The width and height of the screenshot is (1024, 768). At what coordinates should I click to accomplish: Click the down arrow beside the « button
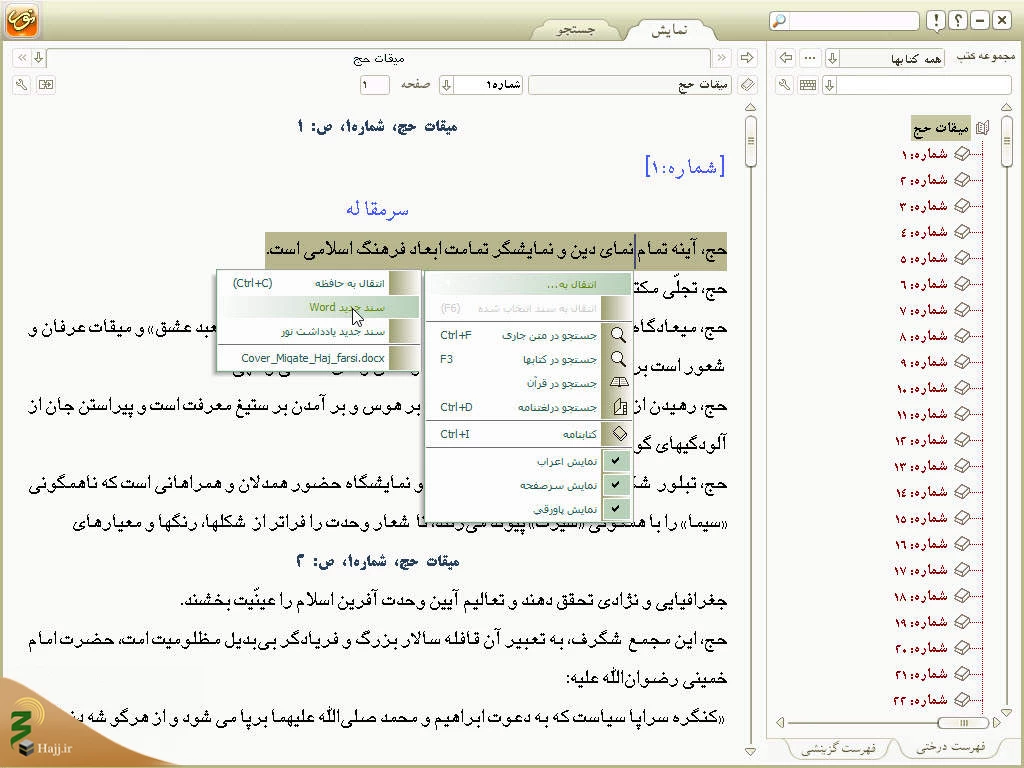click(39, 58)
